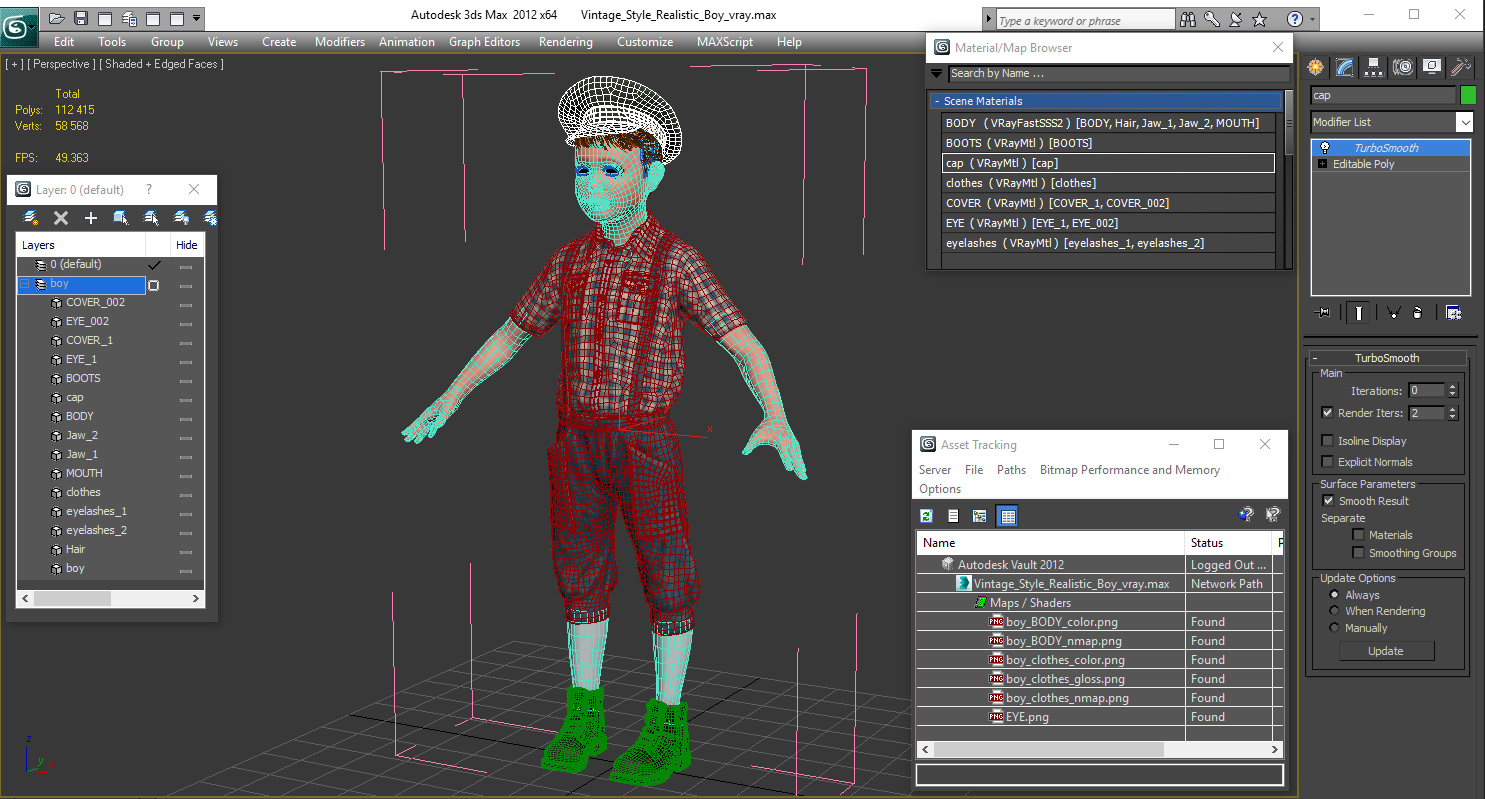Viewport: 1485px width, 799px height.
Task: Open the Edit menu
Action: [x=64, y=42]
